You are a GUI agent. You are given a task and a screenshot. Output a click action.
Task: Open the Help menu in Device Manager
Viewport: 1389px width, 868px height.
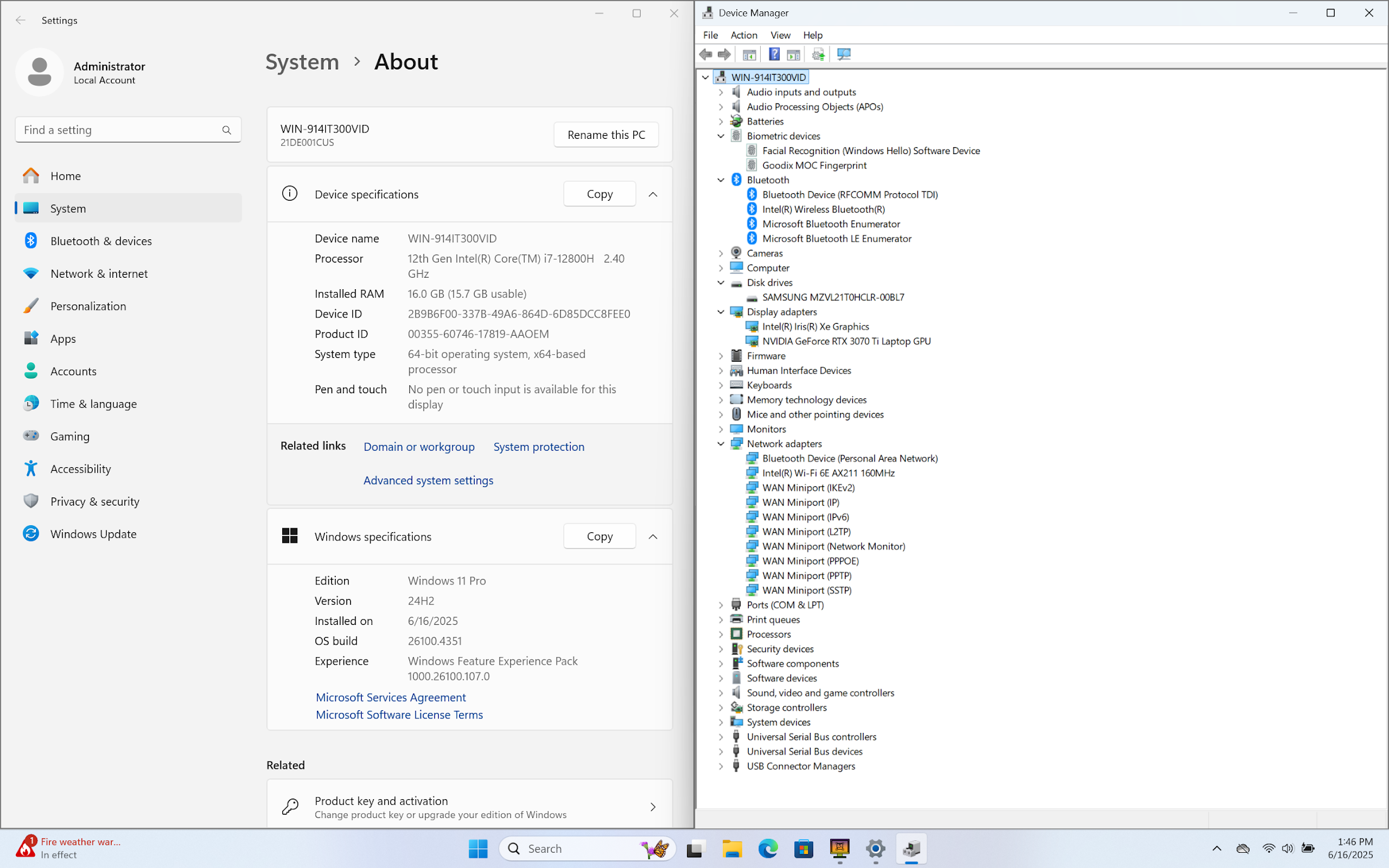pyautogui.click(x=813, y=35)
